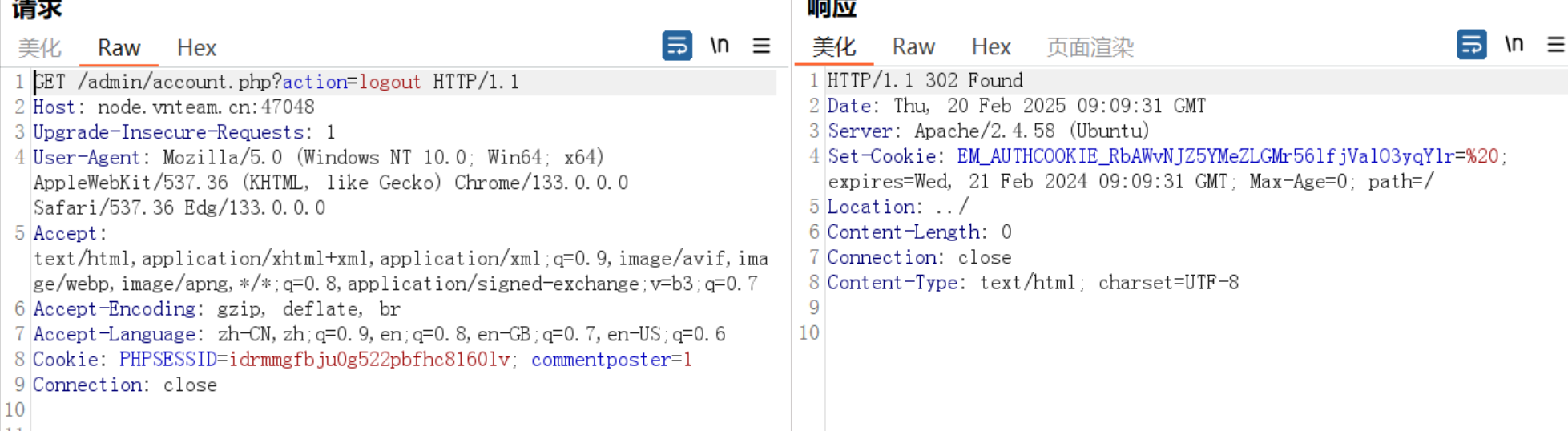Toggle word wrap in the response panel

1471,45
